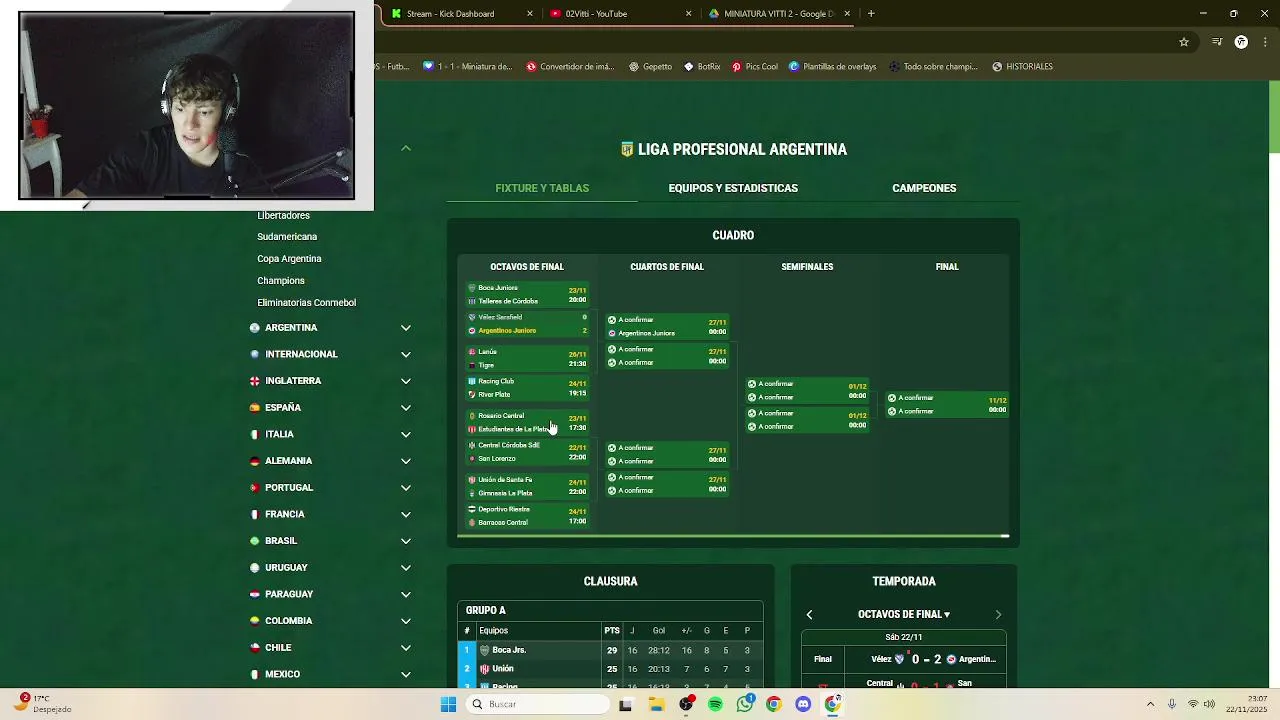Open a new browser tab
The height and width of the screenshot is (720, 1280).
click(x=871, y=14)
